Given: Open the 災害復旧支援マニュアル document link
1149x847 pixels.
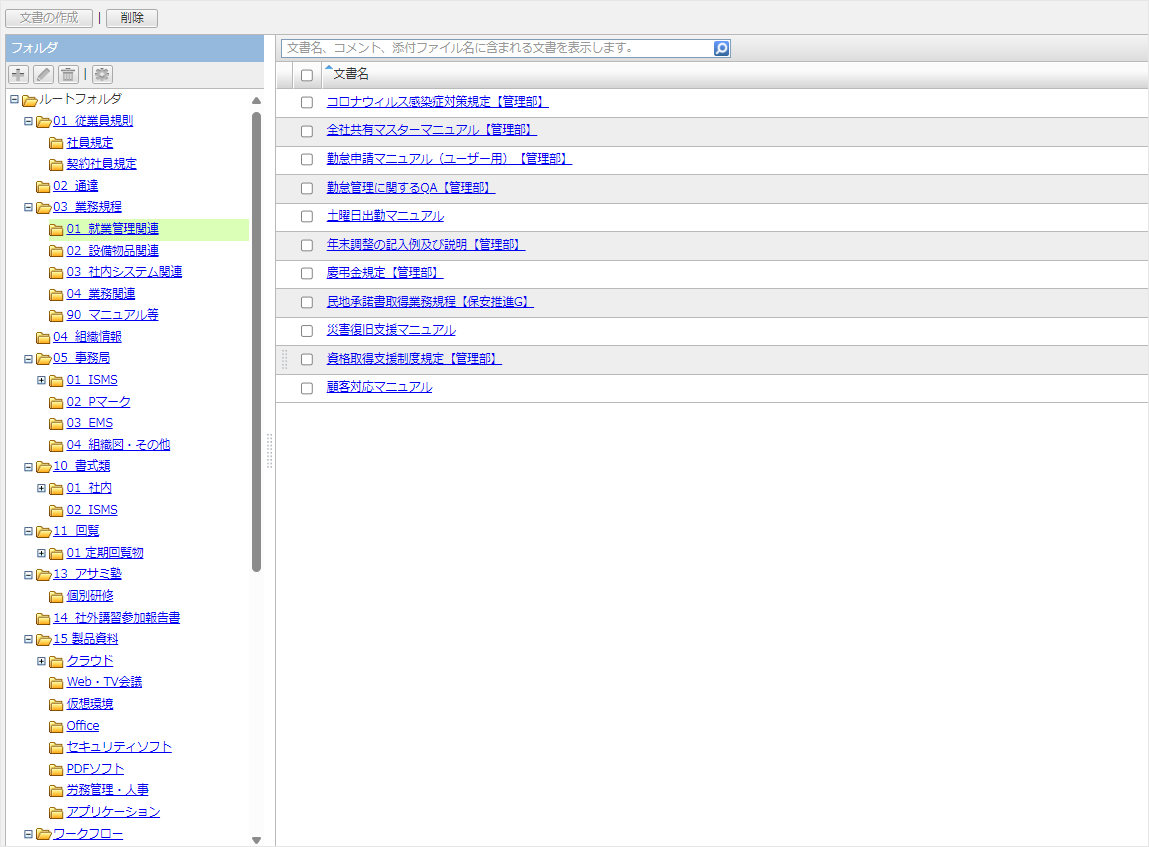Looking at the screenshot, I should tap(391, 330).
